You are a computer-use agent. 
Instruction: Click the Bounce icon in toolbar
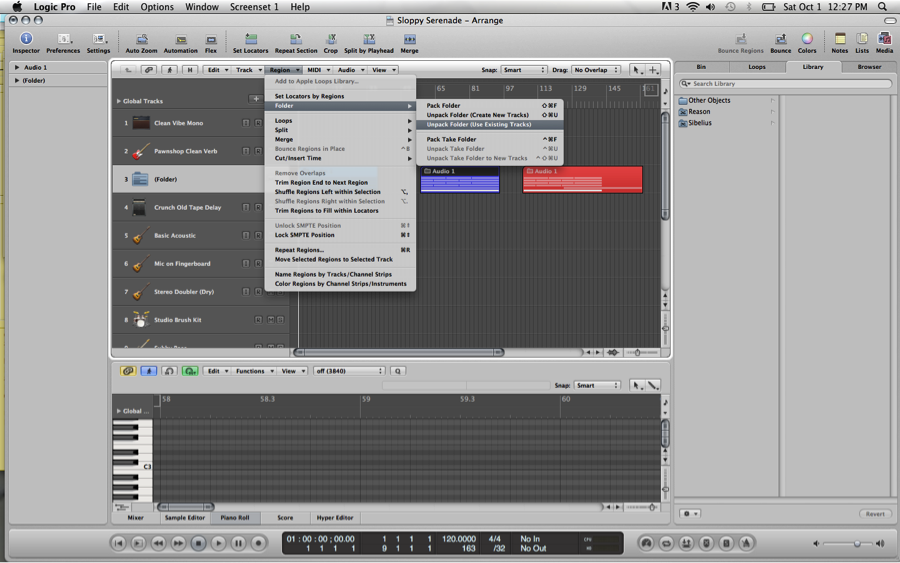tap(780, 40)
